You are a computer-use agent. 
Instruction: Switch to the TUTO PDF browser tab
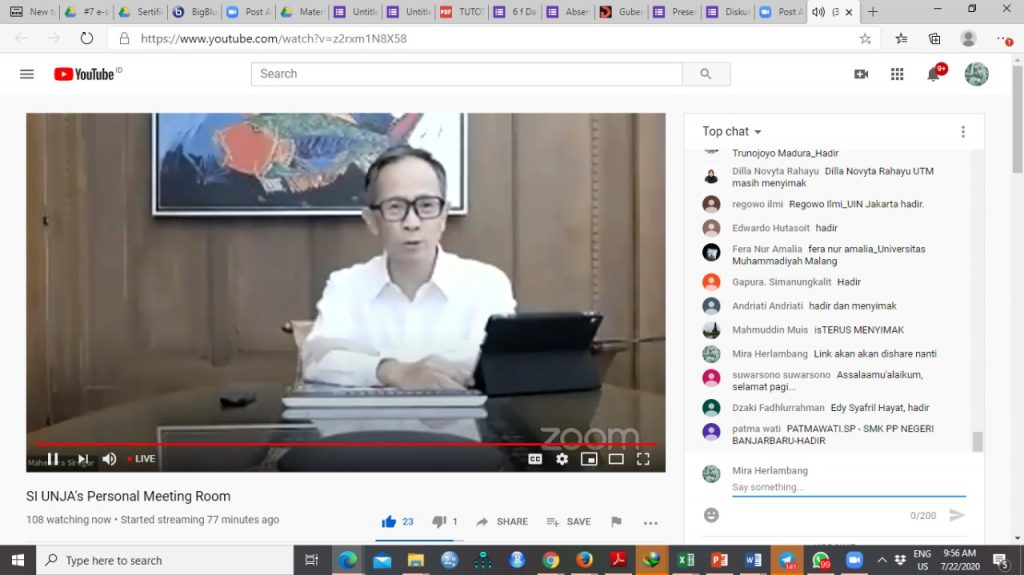point(462,12)
